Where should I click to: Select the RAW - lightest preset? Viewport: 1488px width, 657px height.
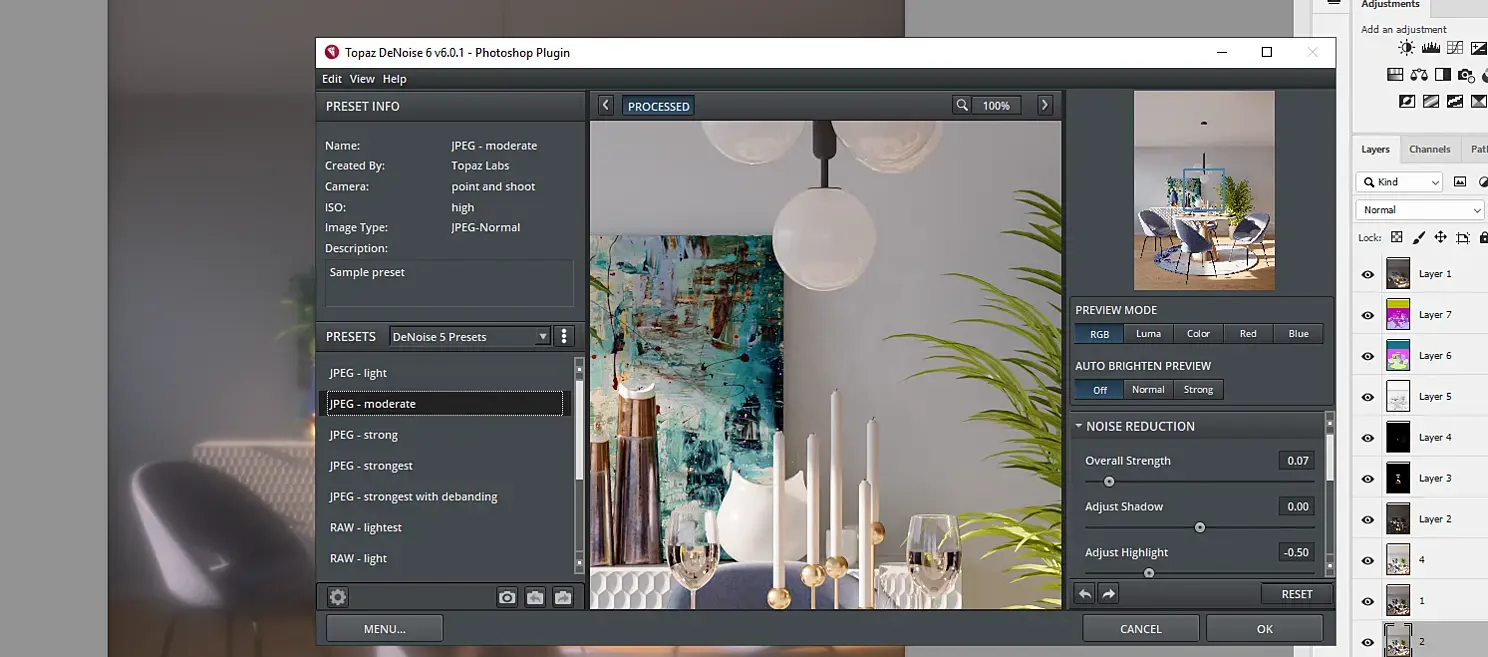[x=445, y=527]
